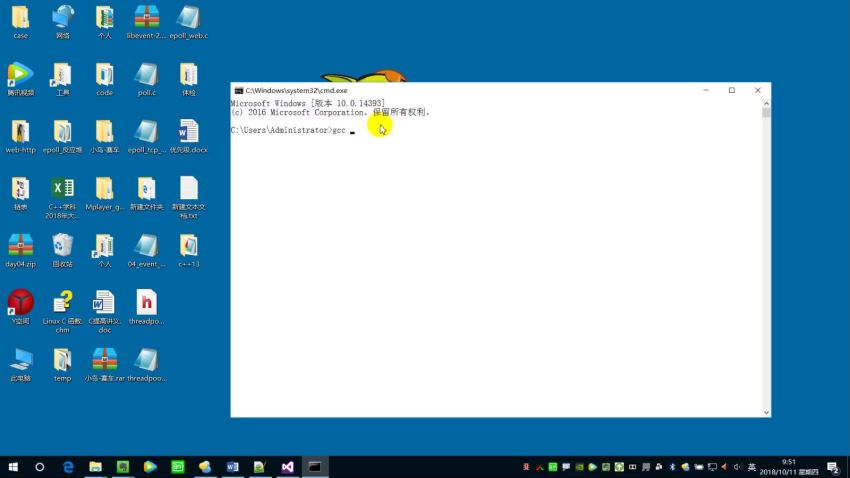Screen dimensions: 850x478
Task: Select the red 'h' threadpo header file
Action: 146,307
